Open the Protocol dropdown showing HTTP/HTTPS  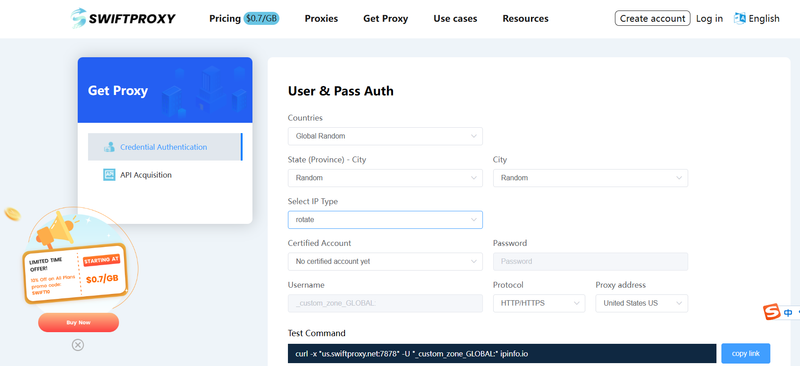539,303
